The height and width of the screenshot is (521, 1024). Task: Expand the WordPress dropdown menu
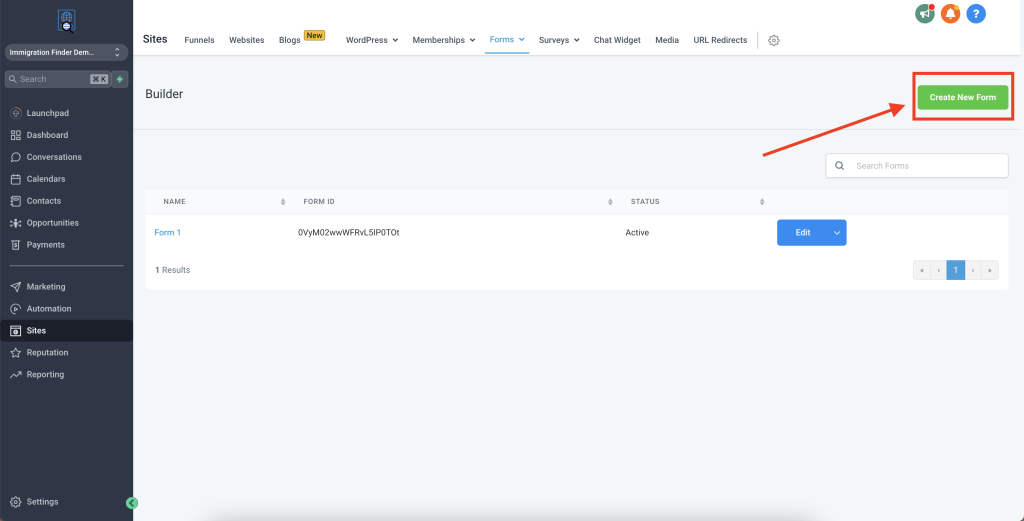[x=372, y=40]
